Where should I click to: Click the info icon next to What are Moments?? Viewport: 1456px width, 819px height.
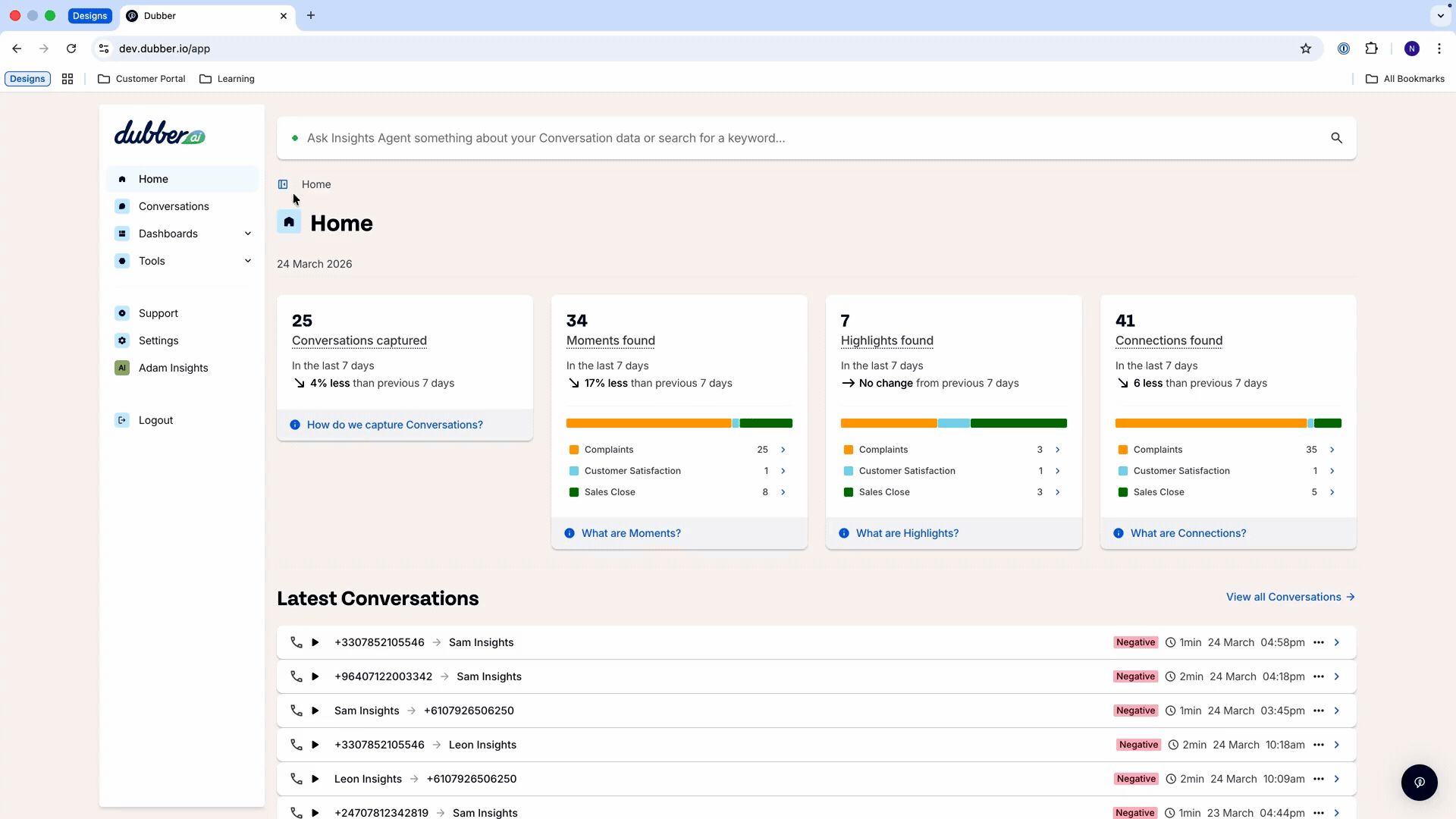point(570,533)
